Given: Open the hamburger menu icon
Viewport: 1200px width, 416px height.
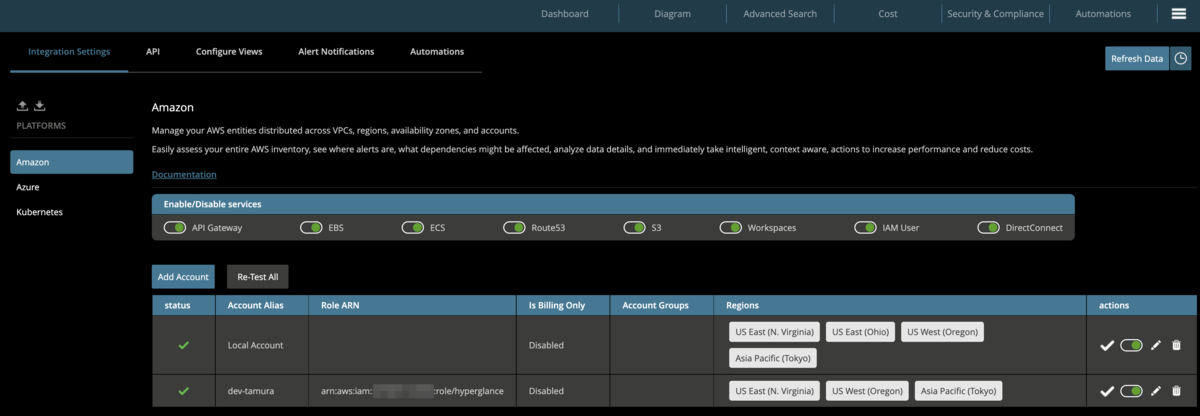Looking at the screenshot, I should pos(1178,13).
